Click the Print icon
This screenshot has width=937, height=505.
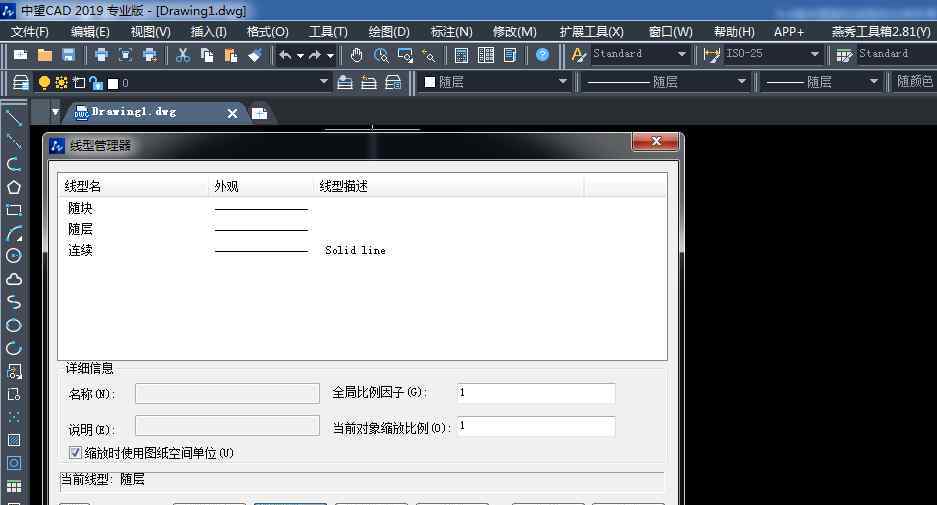point(102,55)
